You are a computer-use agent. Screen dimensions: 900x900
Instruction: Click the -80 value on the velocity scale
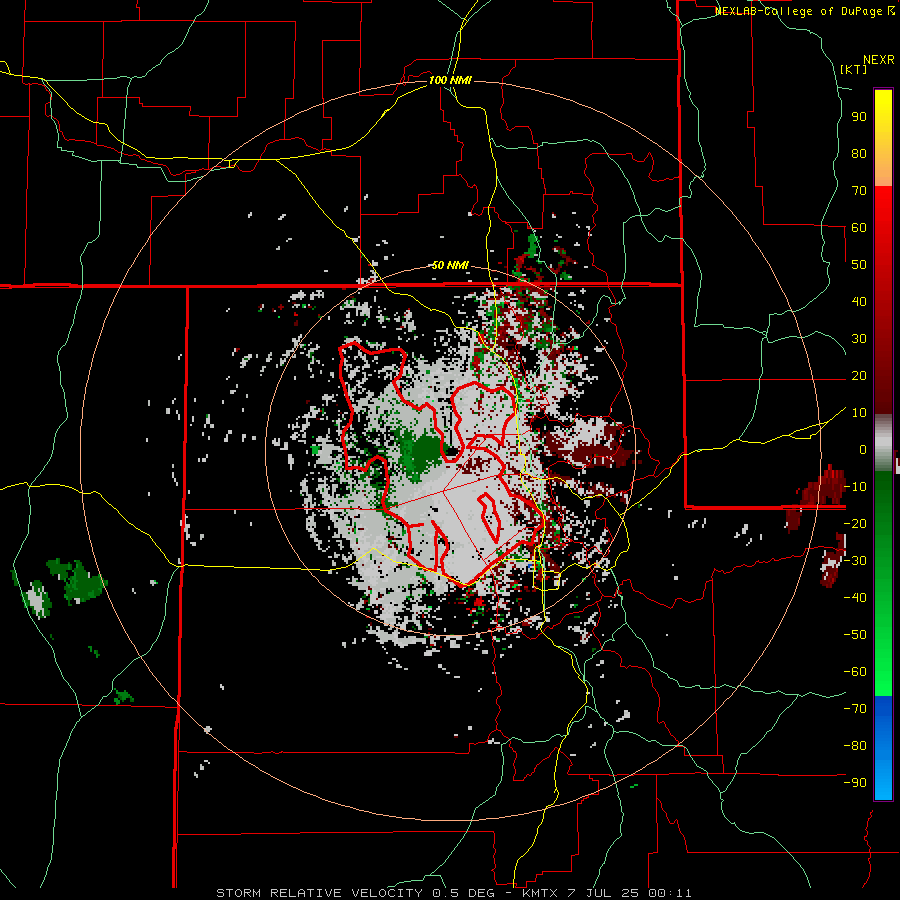[x=855, y=746]
